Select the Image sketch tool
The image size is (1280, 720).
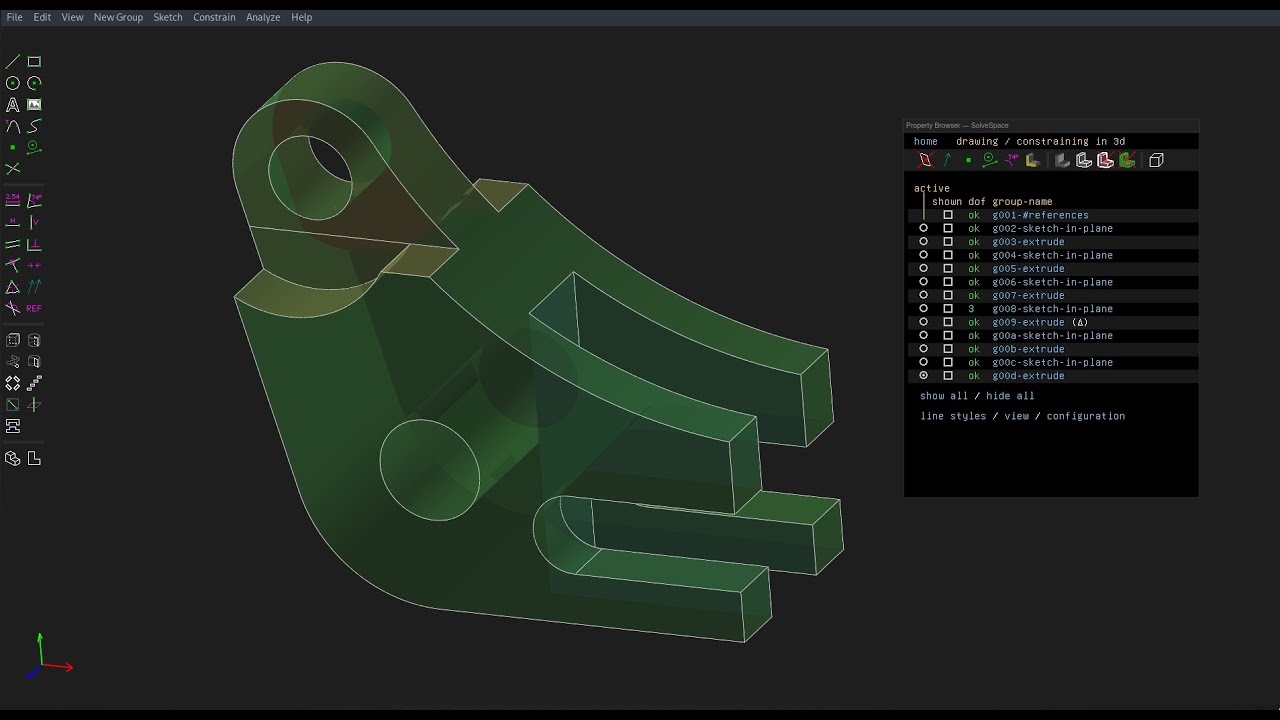point(34,104)
